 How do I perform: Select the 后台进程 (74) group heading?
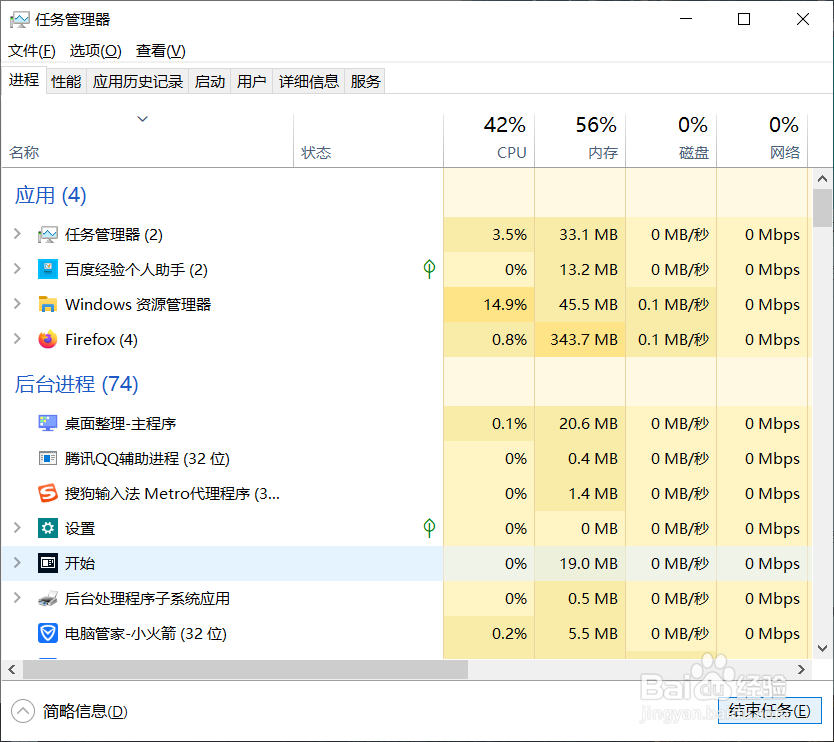point(76,384)
